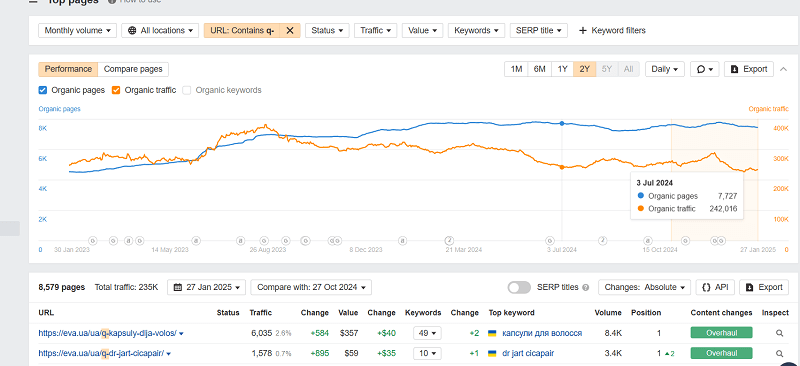The height and width of the screenshot is (366, 800).
Task: Click the chart annotation marker near 3 Jul 2024
Action: [x=550, y=240]
